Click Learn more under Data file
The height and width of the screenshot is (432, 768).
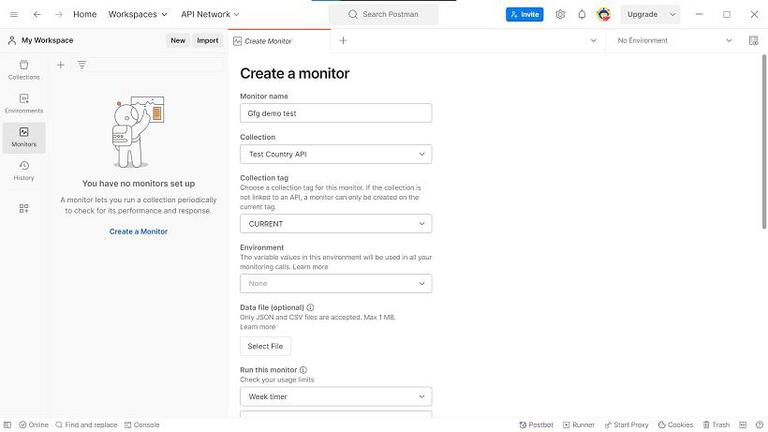point(258,327)
